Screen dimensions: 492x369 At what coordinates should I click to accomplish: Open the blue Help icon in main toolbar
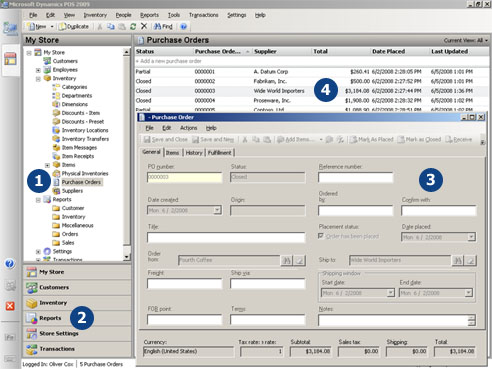point(183,26)
